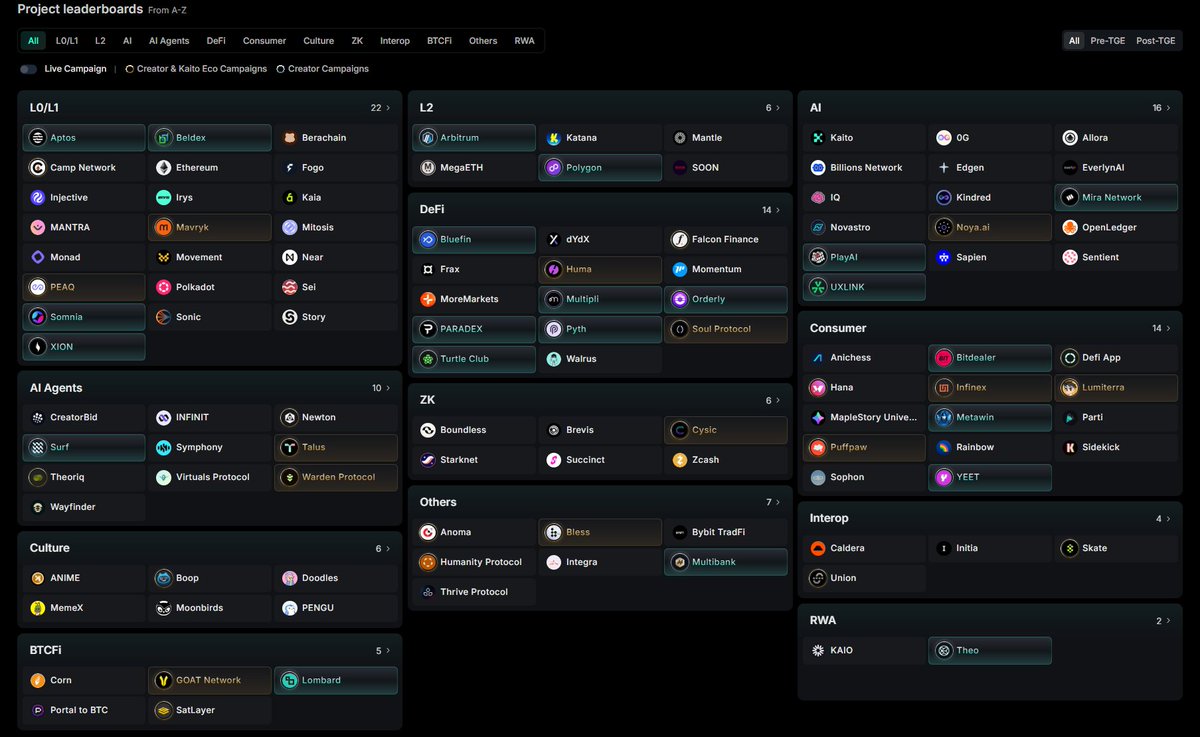This screenshot has height=737, width=1200.
Task: Click the Near logo icon
Action: click(289, 257)
